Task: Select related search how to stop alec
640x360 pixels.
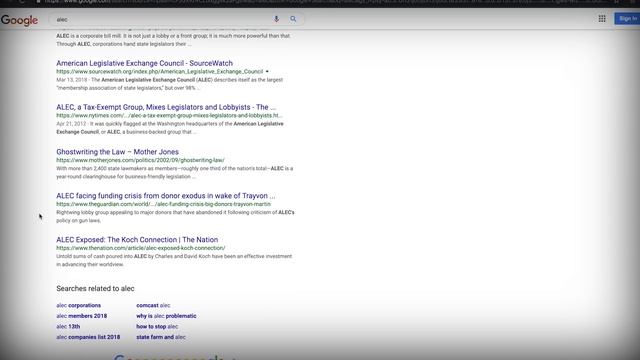Action: (x=157, y=327)
